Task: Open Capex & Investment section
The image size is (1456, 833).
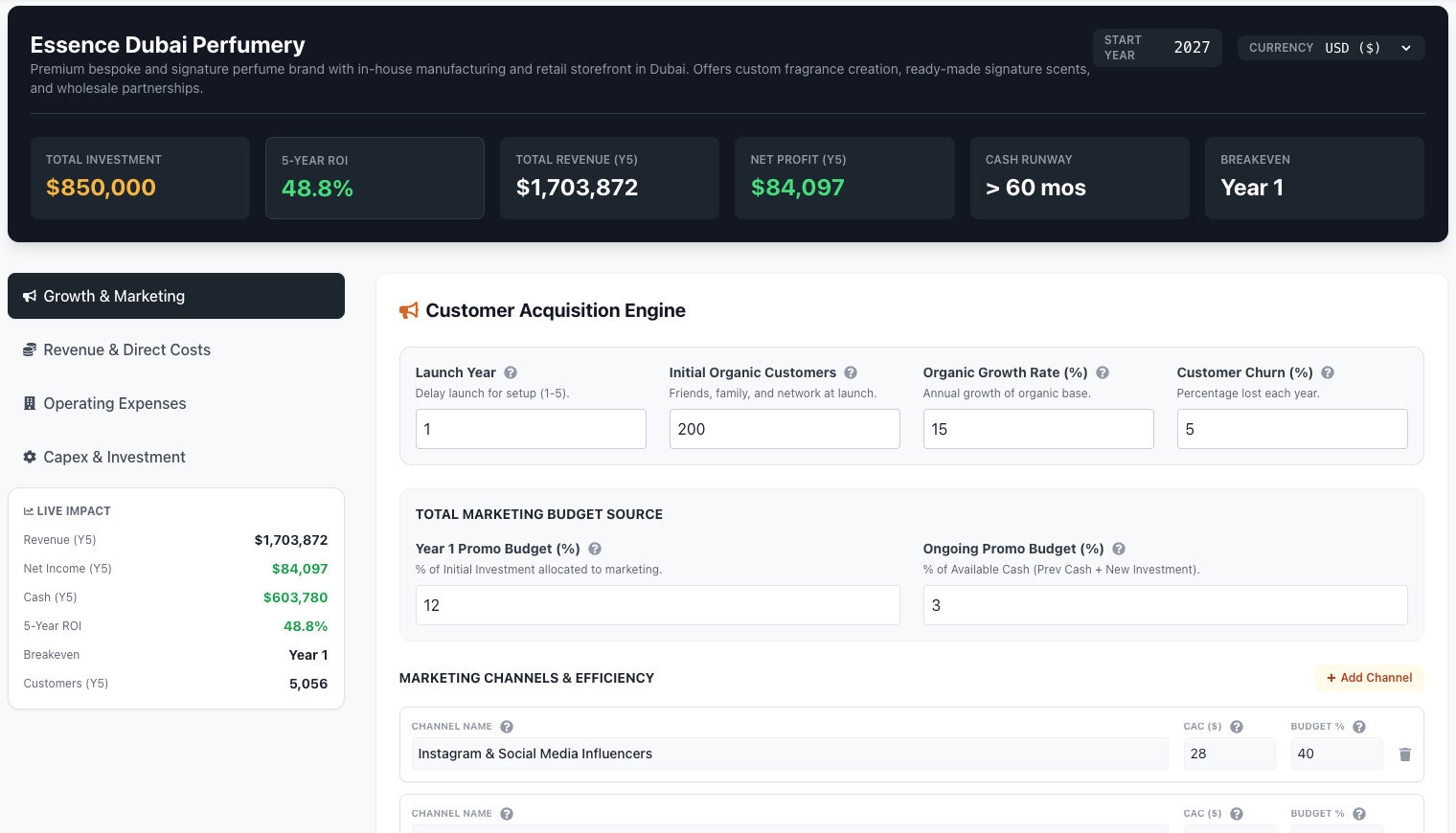Action: (x=176, y=457)
